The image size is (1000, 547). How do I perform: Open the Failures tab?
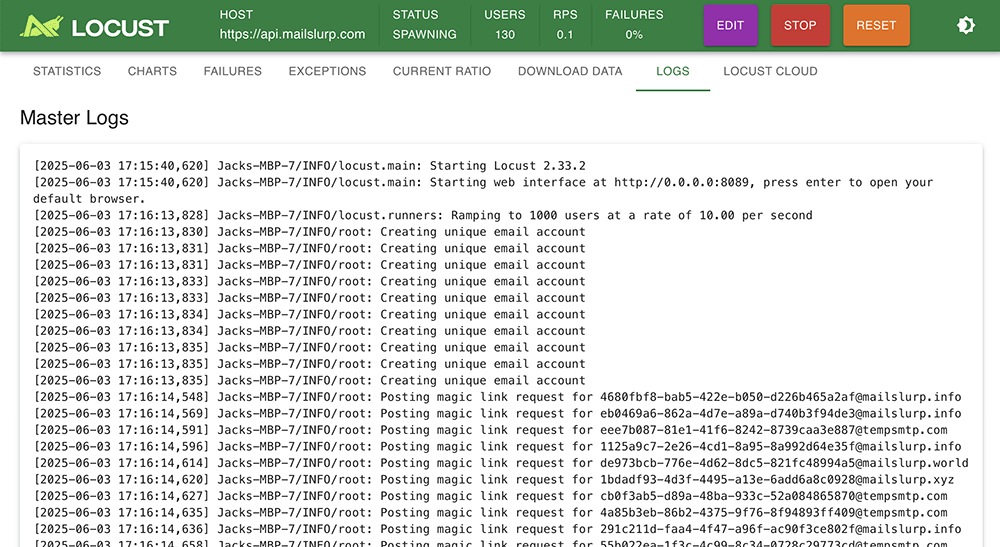pos(233,71)
